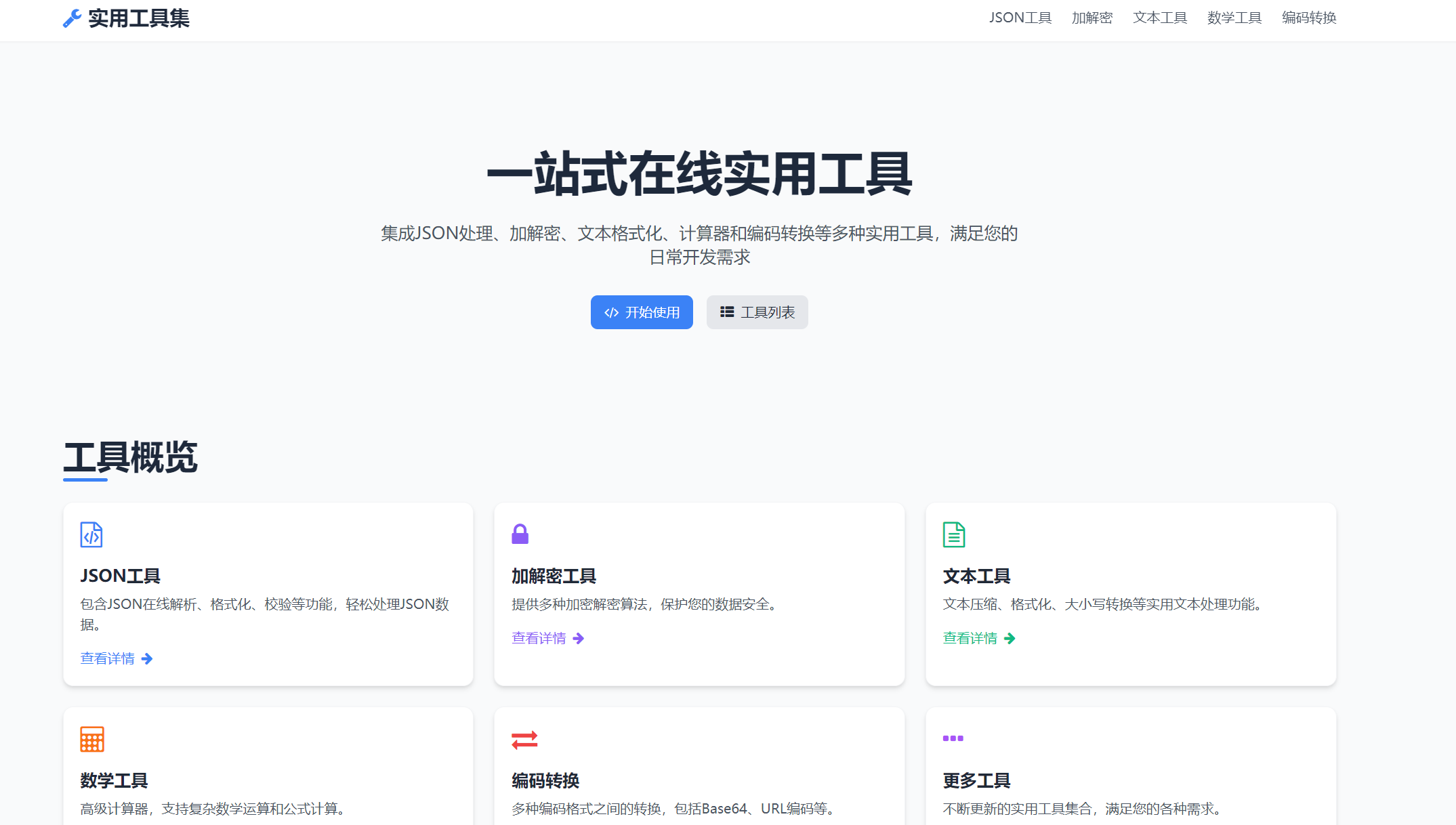Click the arrow icon next to JSON工具 查看详情
1456x825 pixels.
pyautogui.click(x=146, y=658)
